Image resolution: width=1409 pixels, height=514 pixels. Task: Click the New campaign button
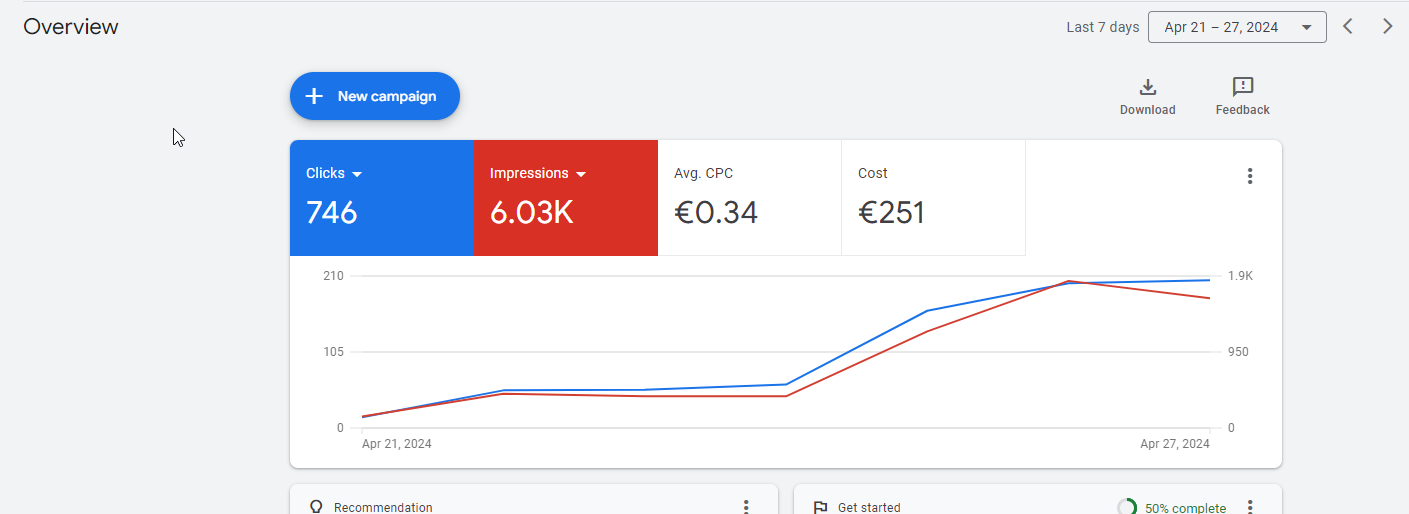pos(375,96)
